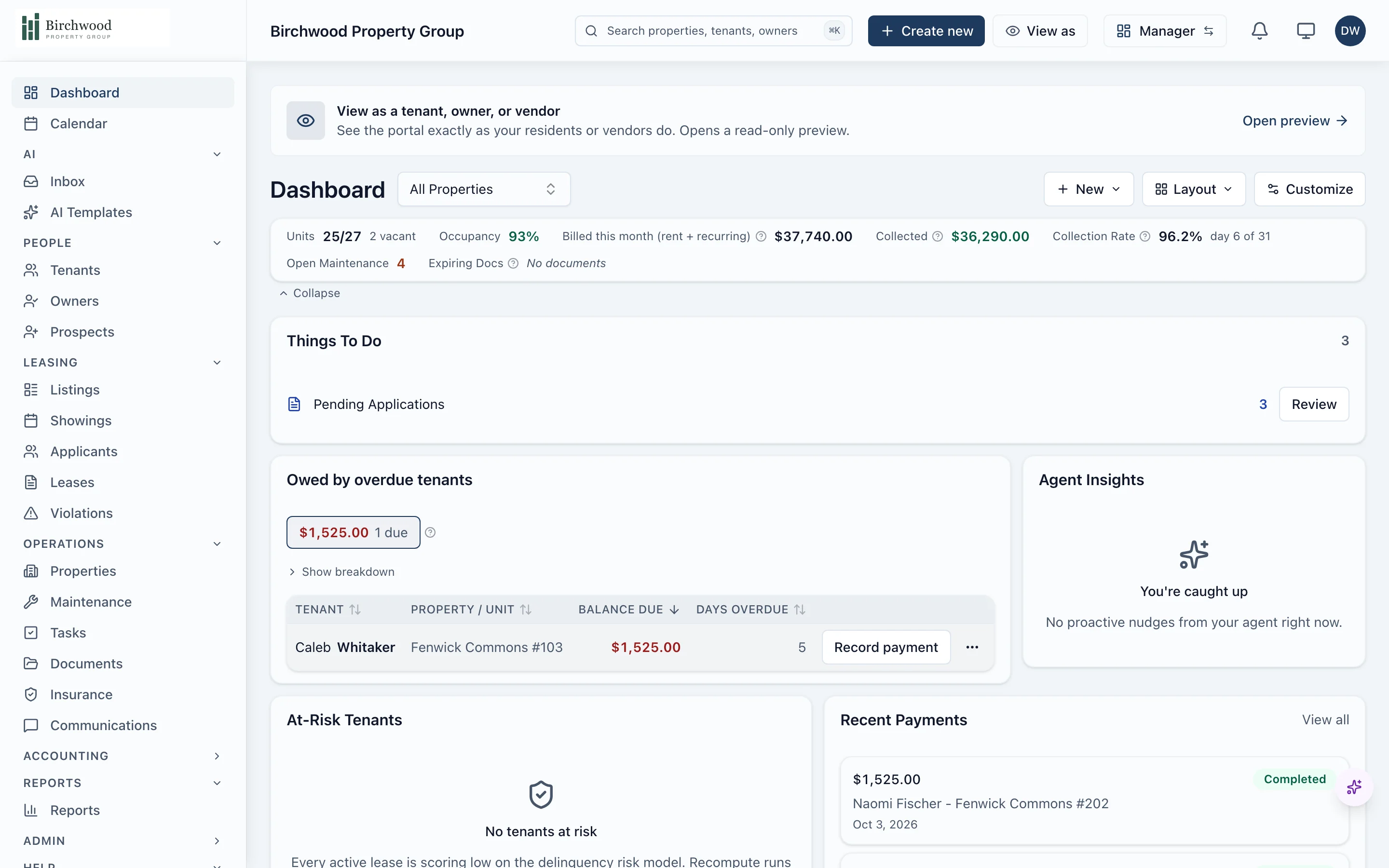Collapse the summary stats bar
This screenshot has height=868, width=1389.
(310, 293)
